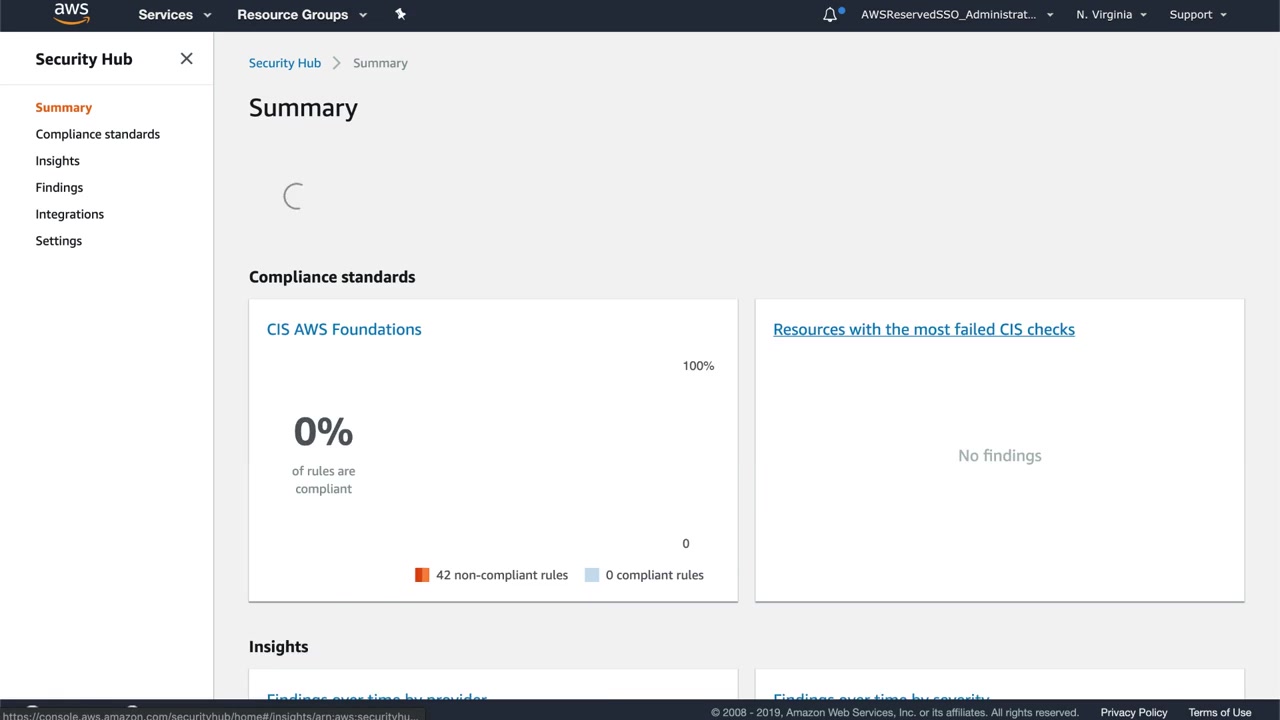The image size is (1280, 720).
Task: Expand the Resource Groups dropdown
Action: (301, 15)
